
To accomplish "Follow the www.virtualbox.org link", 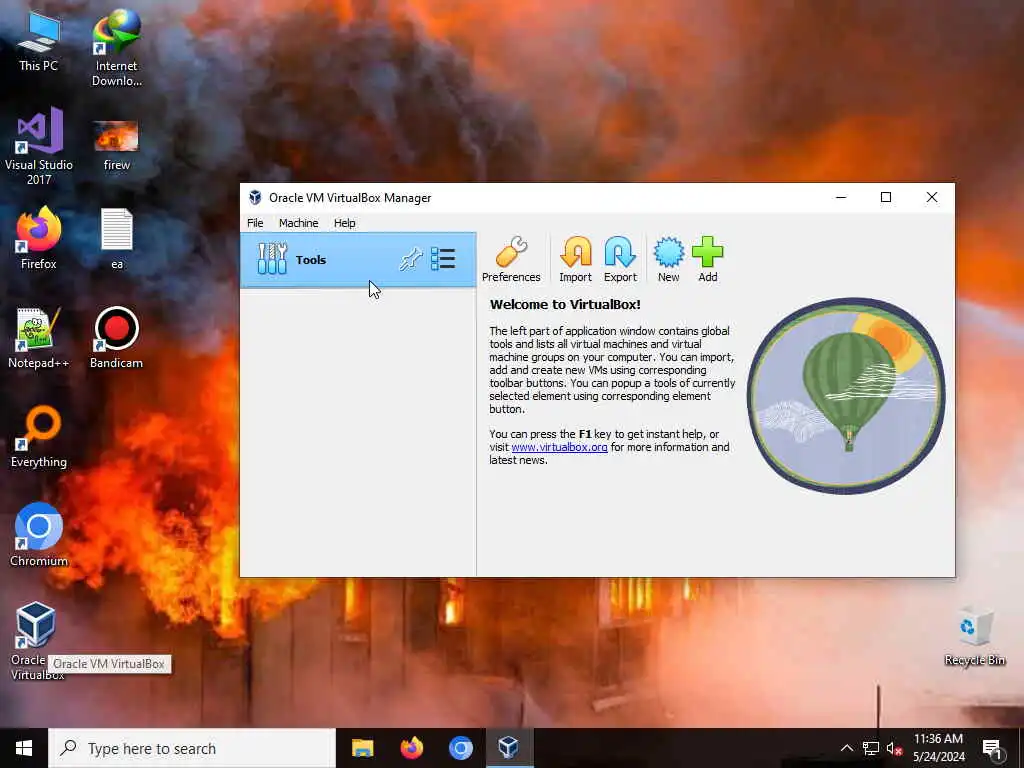I will [x=559, y=447].
